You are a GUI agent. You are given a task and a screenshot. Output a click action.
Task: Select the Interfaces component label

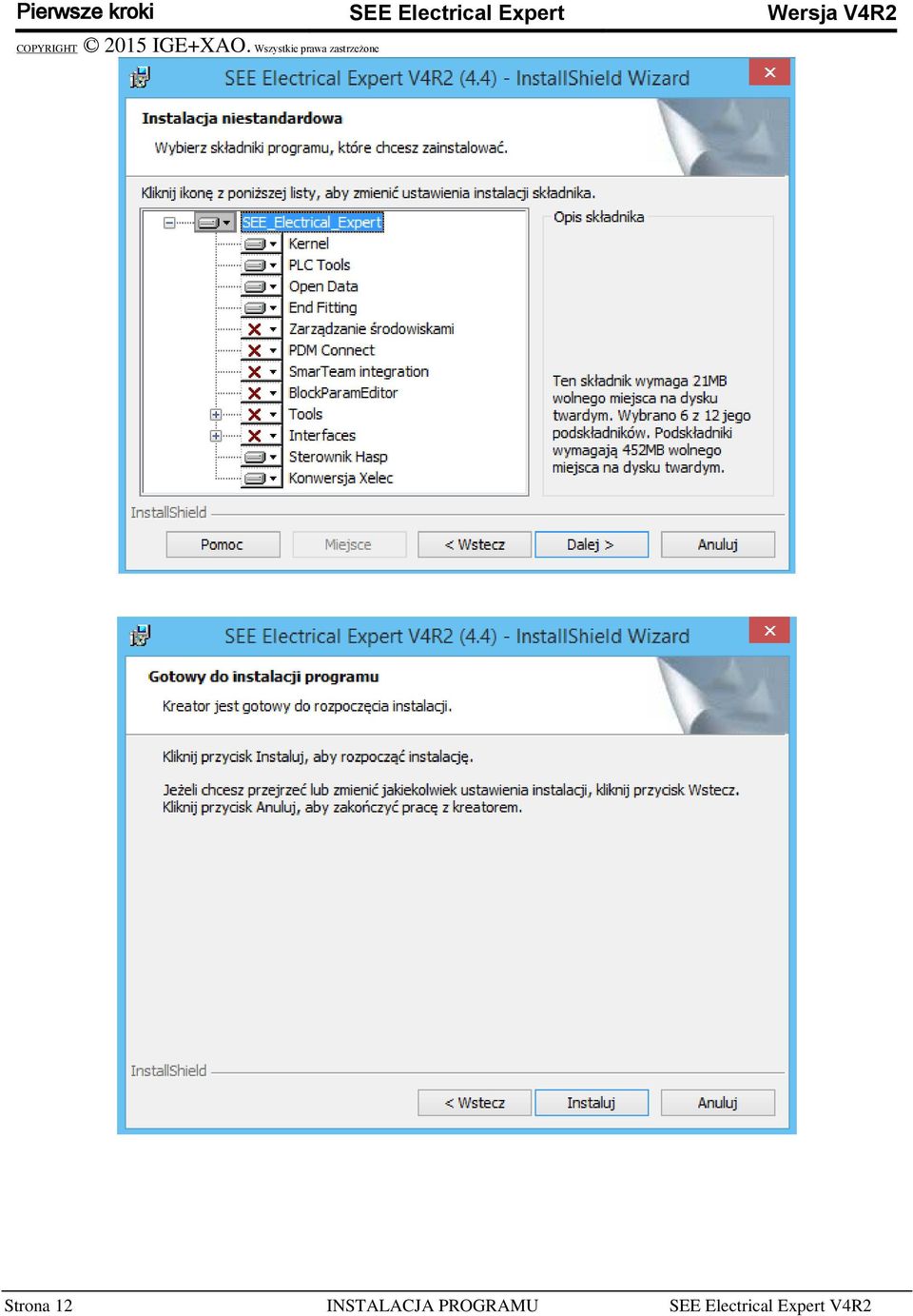[322, 436]
